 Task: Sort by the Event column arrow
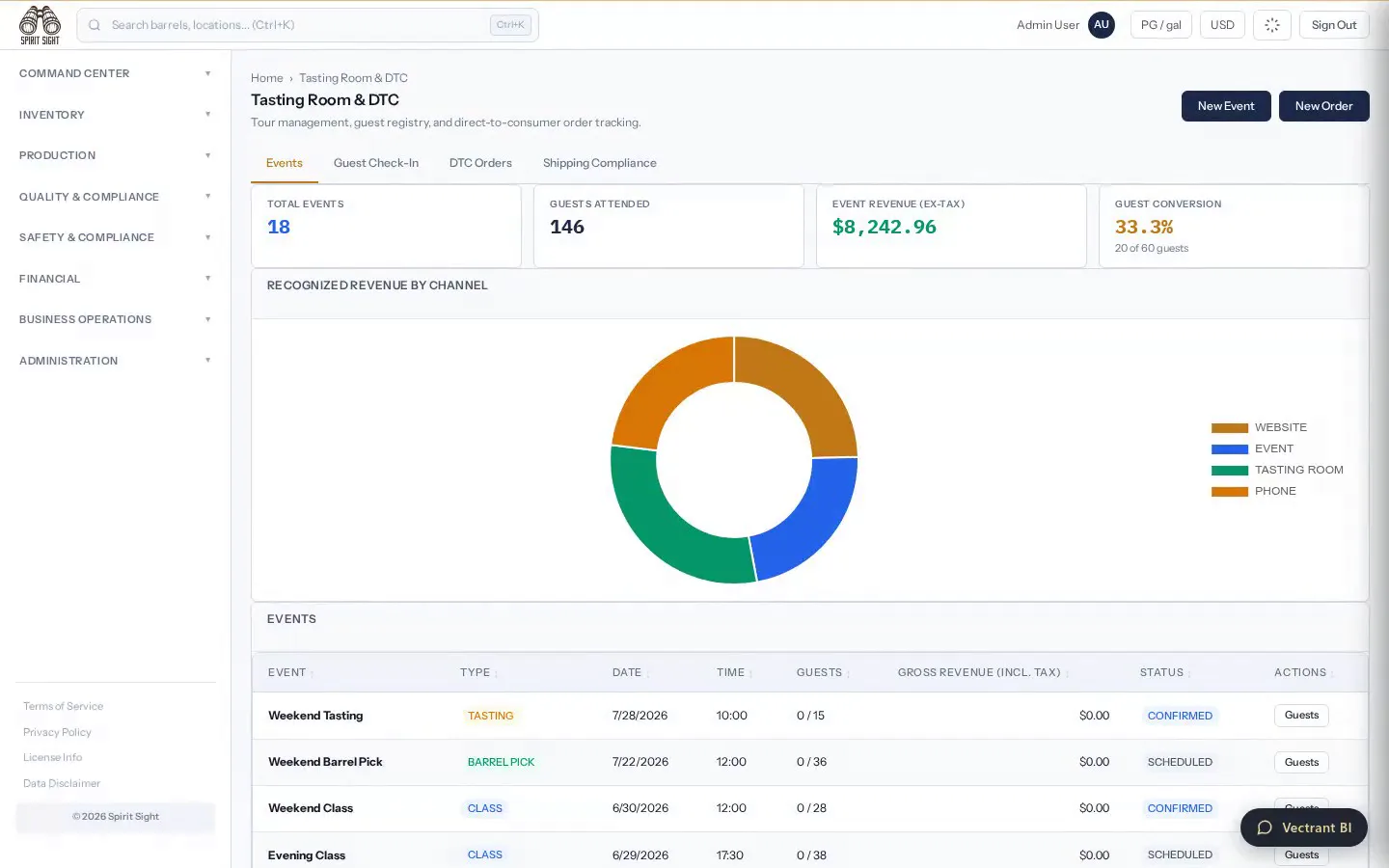point(313,674)
